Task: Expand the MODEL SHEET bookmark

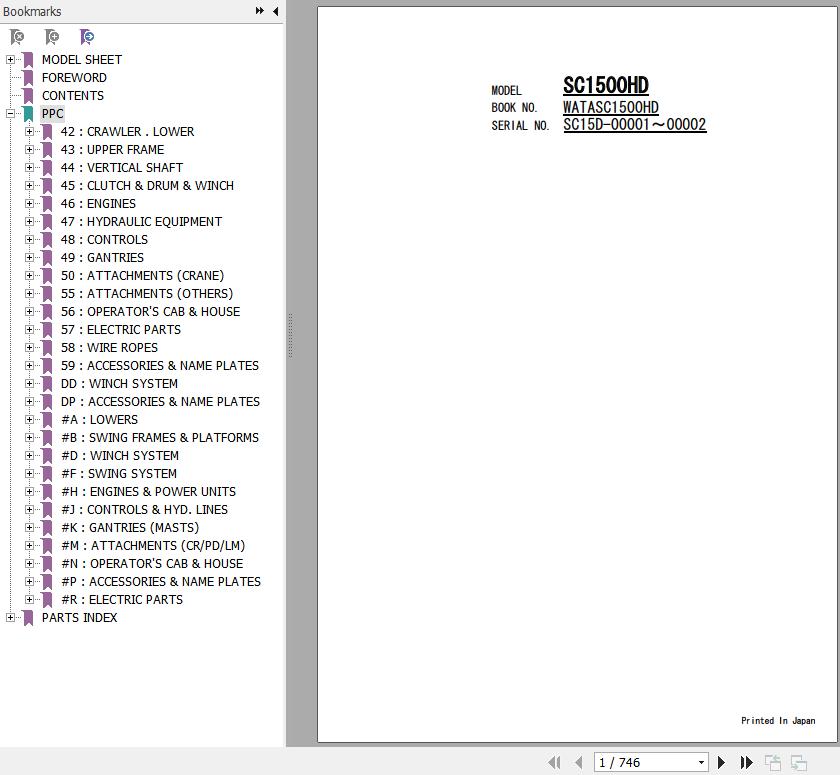Action: pyautogui.click(x=10, y=59)
